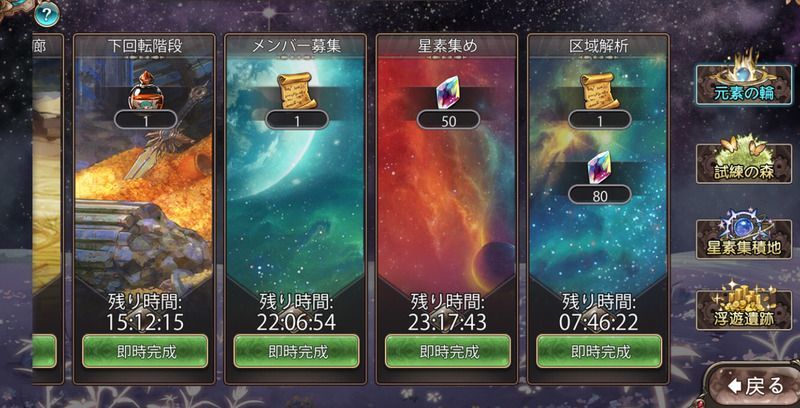Image resolution: width=800 pixels, height=408 pixels.
Task: Tap the scroll reward icon in 区域解析
Action: click(599, 91)
